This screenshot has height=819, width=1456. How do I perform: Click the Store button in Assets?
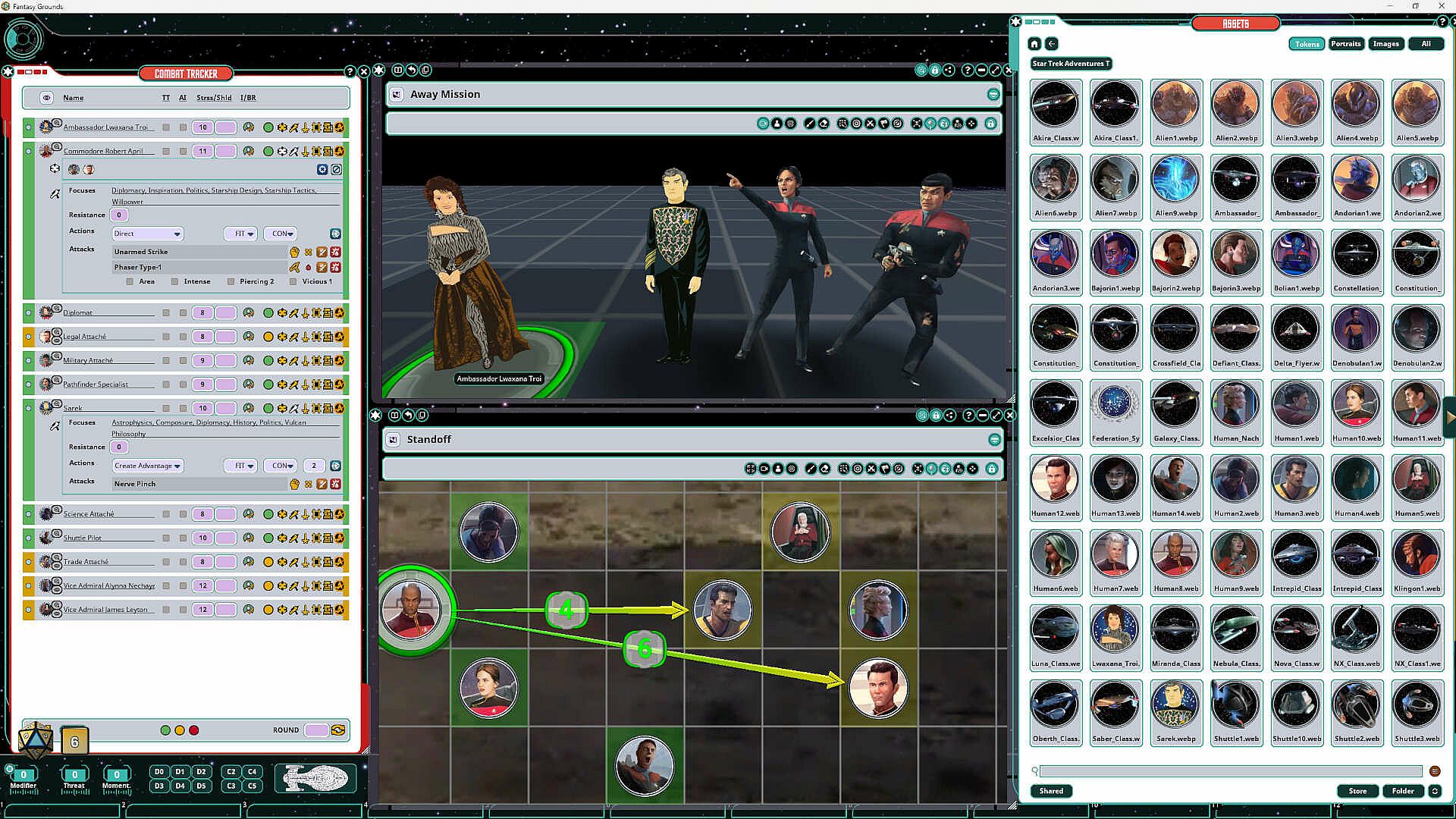tap(1357, 791)
